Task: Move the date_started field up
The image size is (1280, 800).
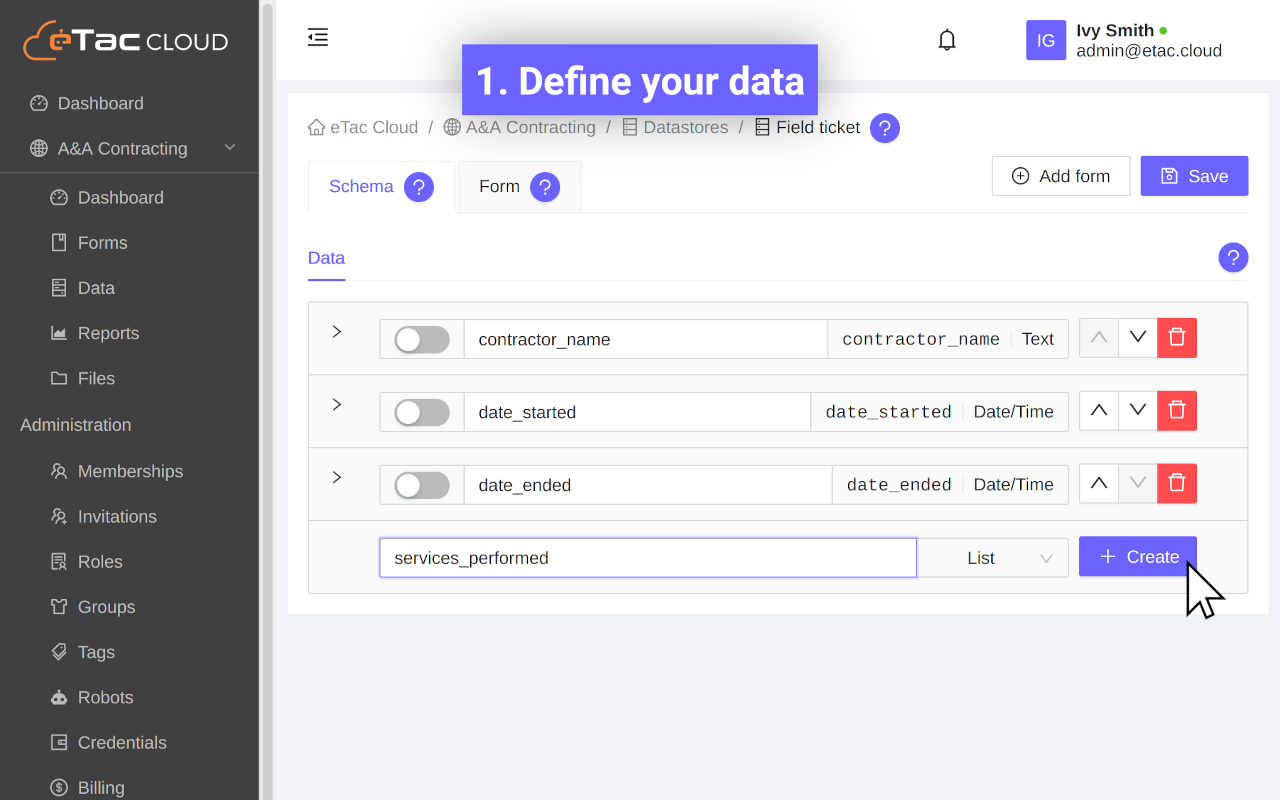Action: [x=1099, y=411]
